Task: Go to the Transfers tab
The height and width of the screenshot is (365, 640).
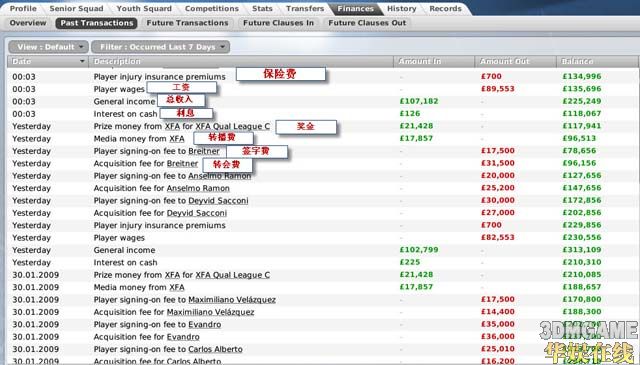Action: pos(305,9)
